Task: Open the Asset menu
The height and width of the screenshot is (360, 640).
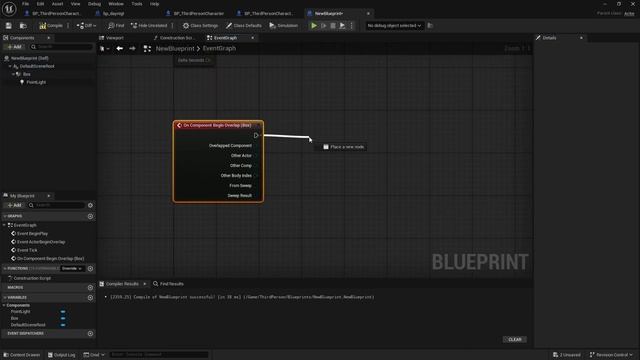Action: [x=58, y=4]
